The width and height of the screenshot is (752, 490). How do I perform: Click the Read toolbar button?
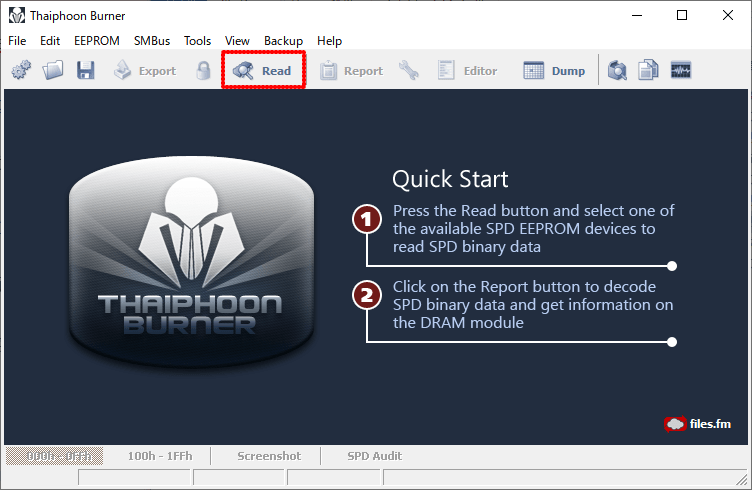pyautogui.click(x=263, y=70)
